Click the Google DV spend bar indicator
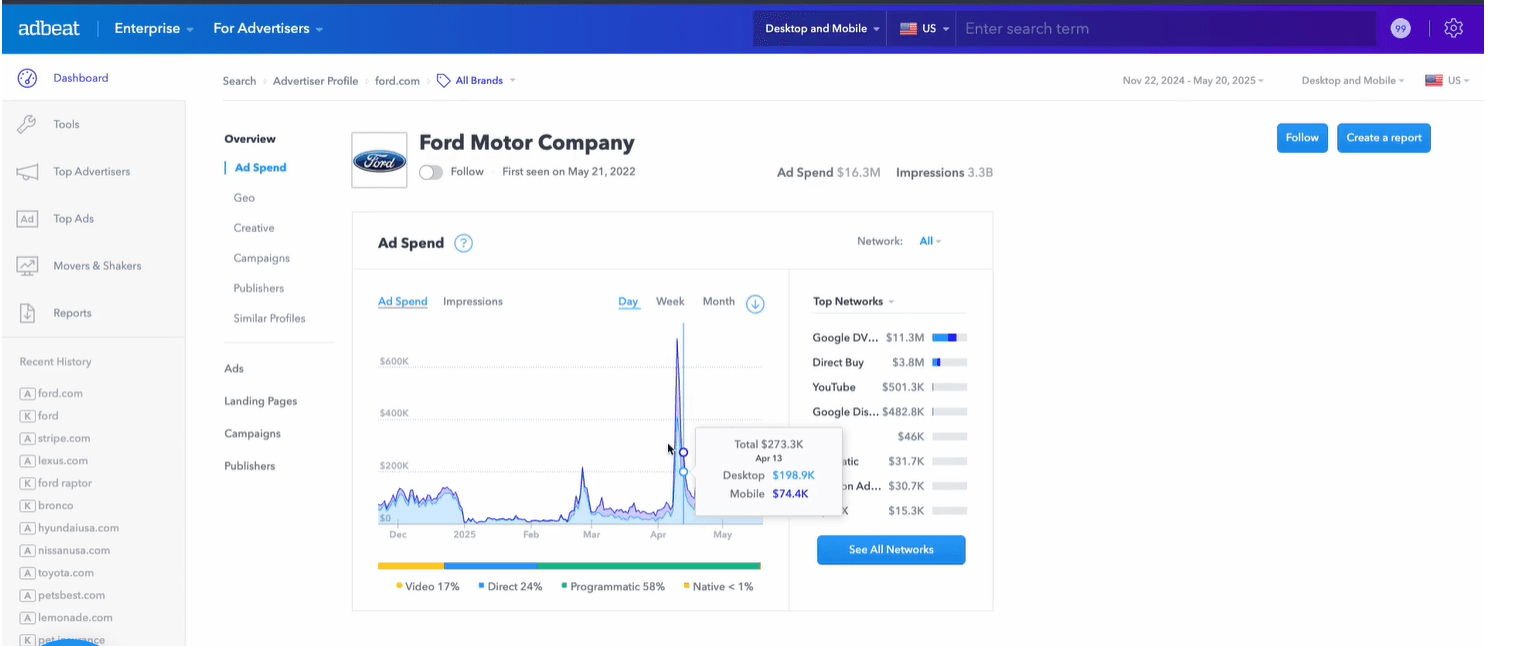The height and width of the screenshot is (646, 1523). coord(947,337)
